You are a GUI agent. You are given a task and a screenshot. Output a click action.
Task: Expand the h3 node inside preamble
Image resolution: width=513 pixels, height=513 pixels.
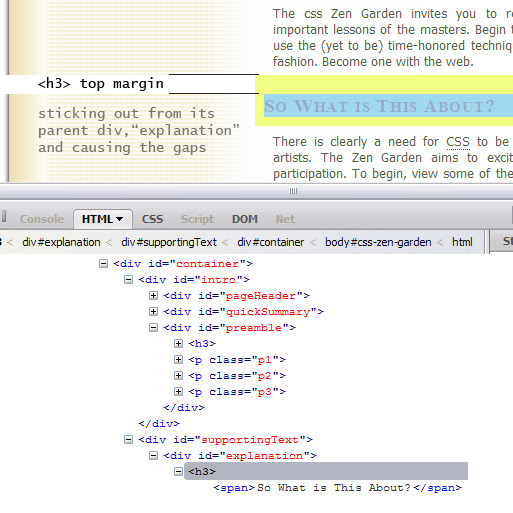[x=178, y=344]
